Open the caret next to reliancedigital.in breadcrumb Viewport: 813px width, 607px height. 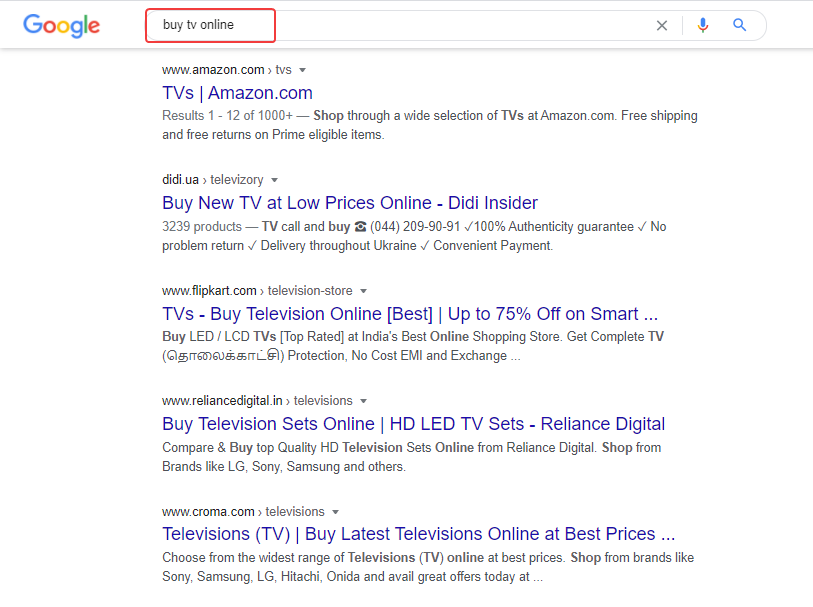coord(364,401)
